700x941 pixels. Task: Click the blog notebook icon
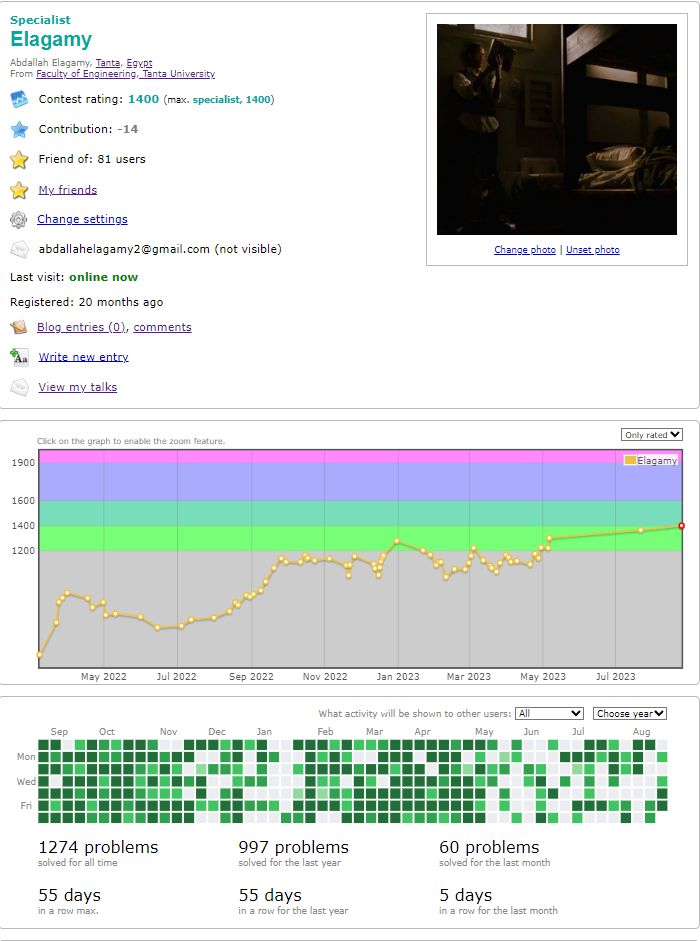(19, 327)
